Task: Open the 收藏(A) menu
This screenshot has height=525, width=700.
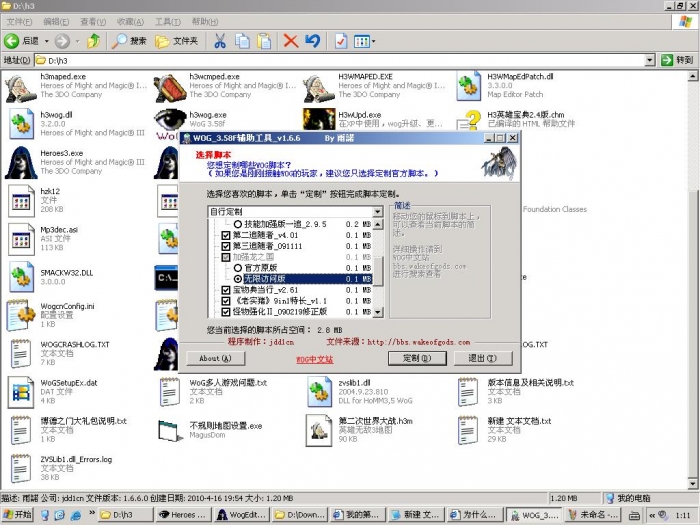Action: click(130, 21)
